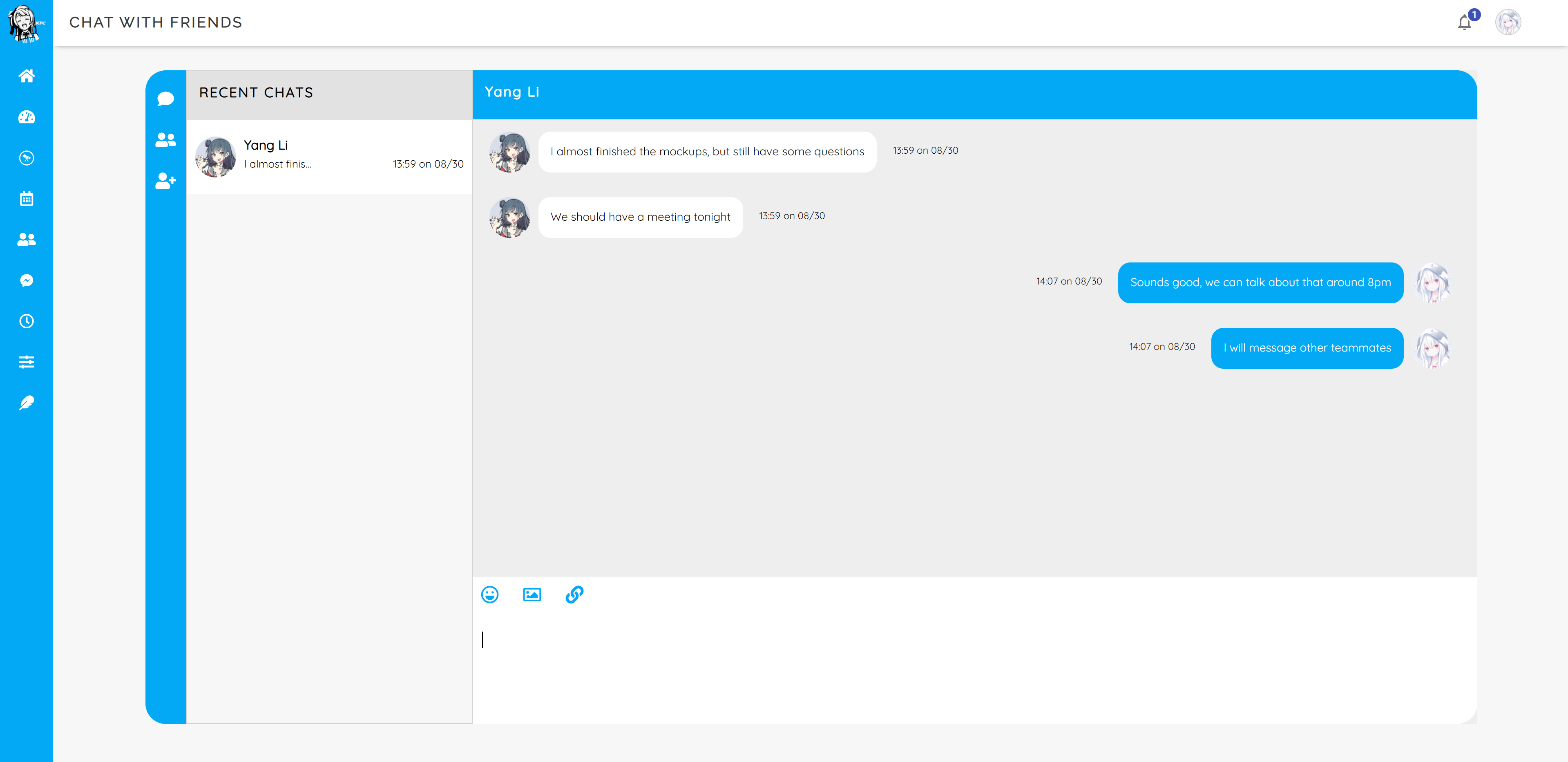1568x762 pixels.
Task: Open the Home icon in sidebar
Action: pos(26,76)
